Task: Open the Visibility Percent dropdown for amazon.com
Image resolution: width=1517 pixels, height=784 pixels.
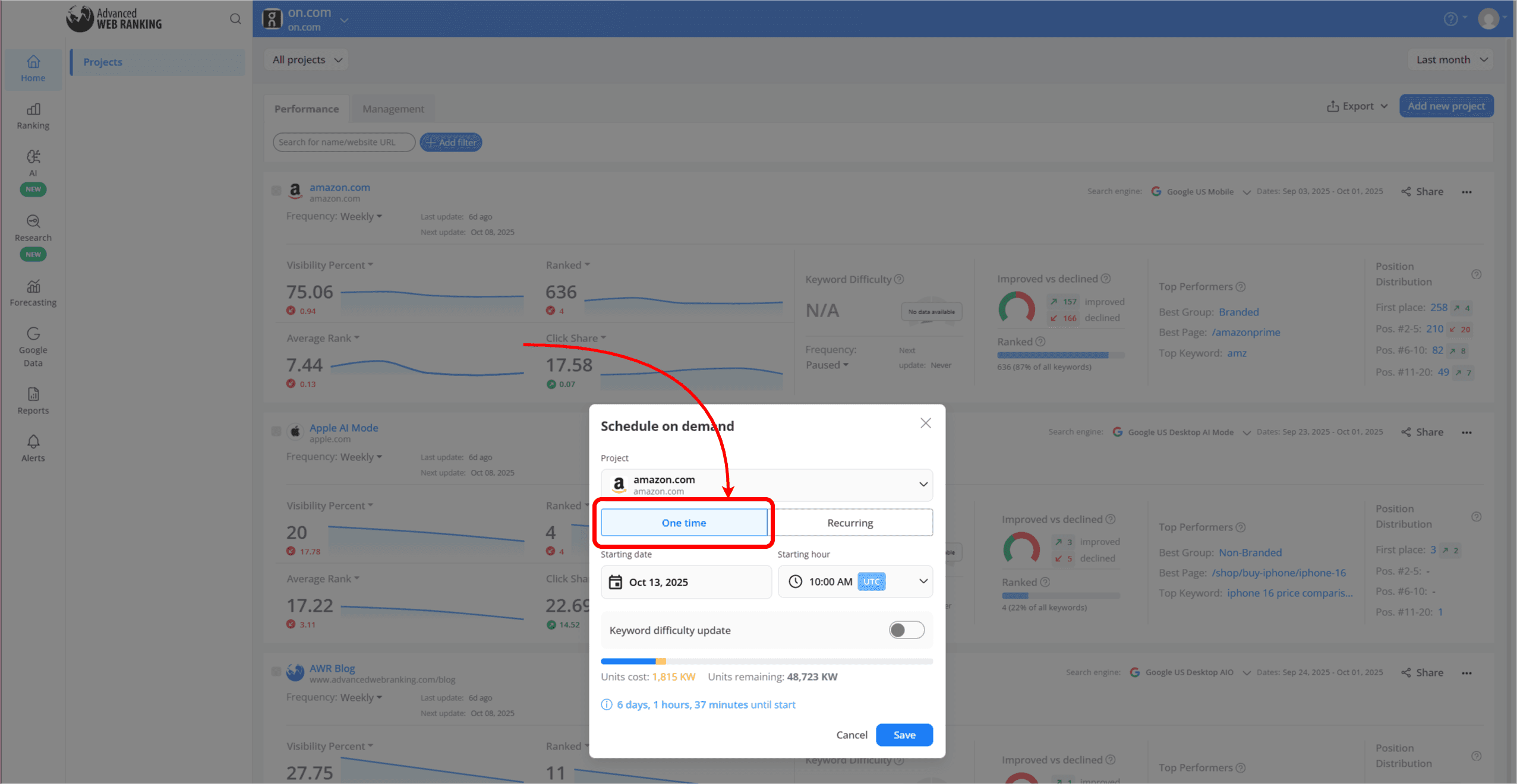Action: click(330, 265)
